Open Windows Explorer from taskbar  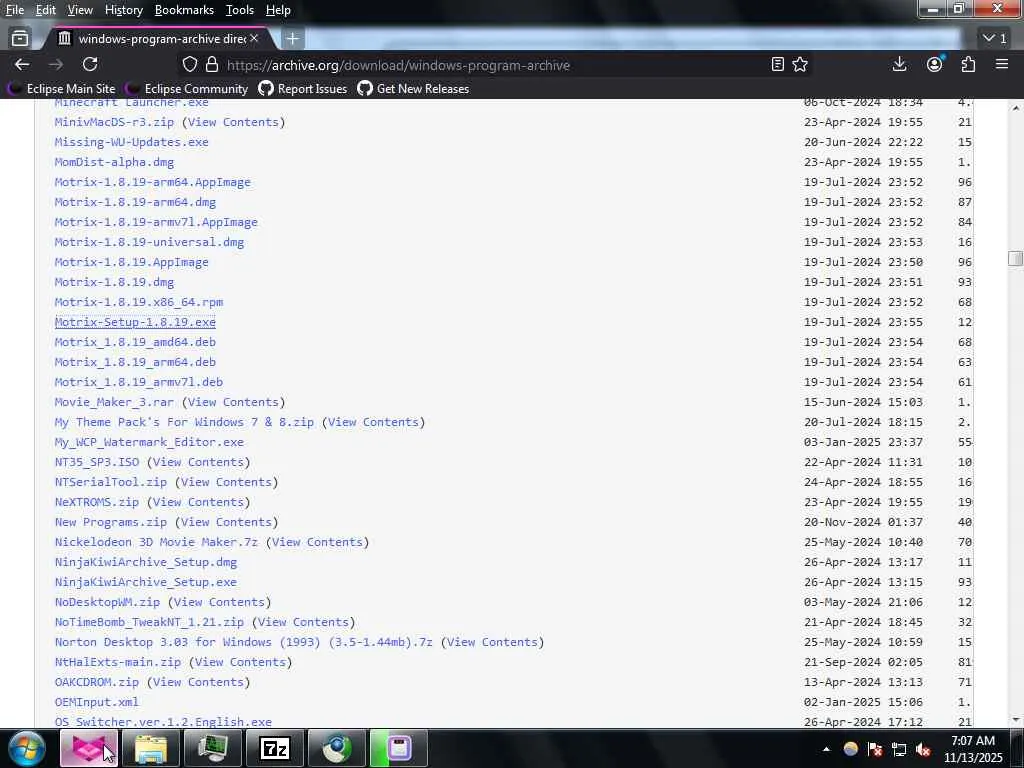151,748
